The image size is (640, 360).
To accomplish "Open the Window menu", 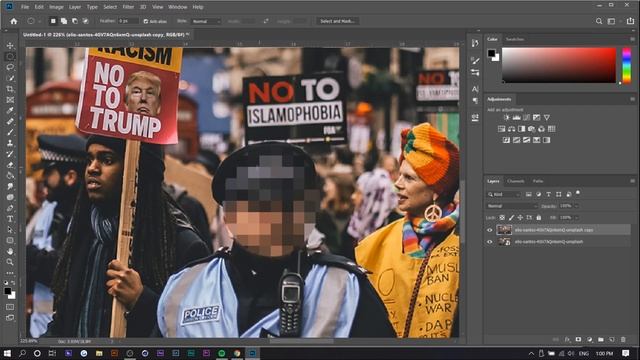I will tap(178, 7).
